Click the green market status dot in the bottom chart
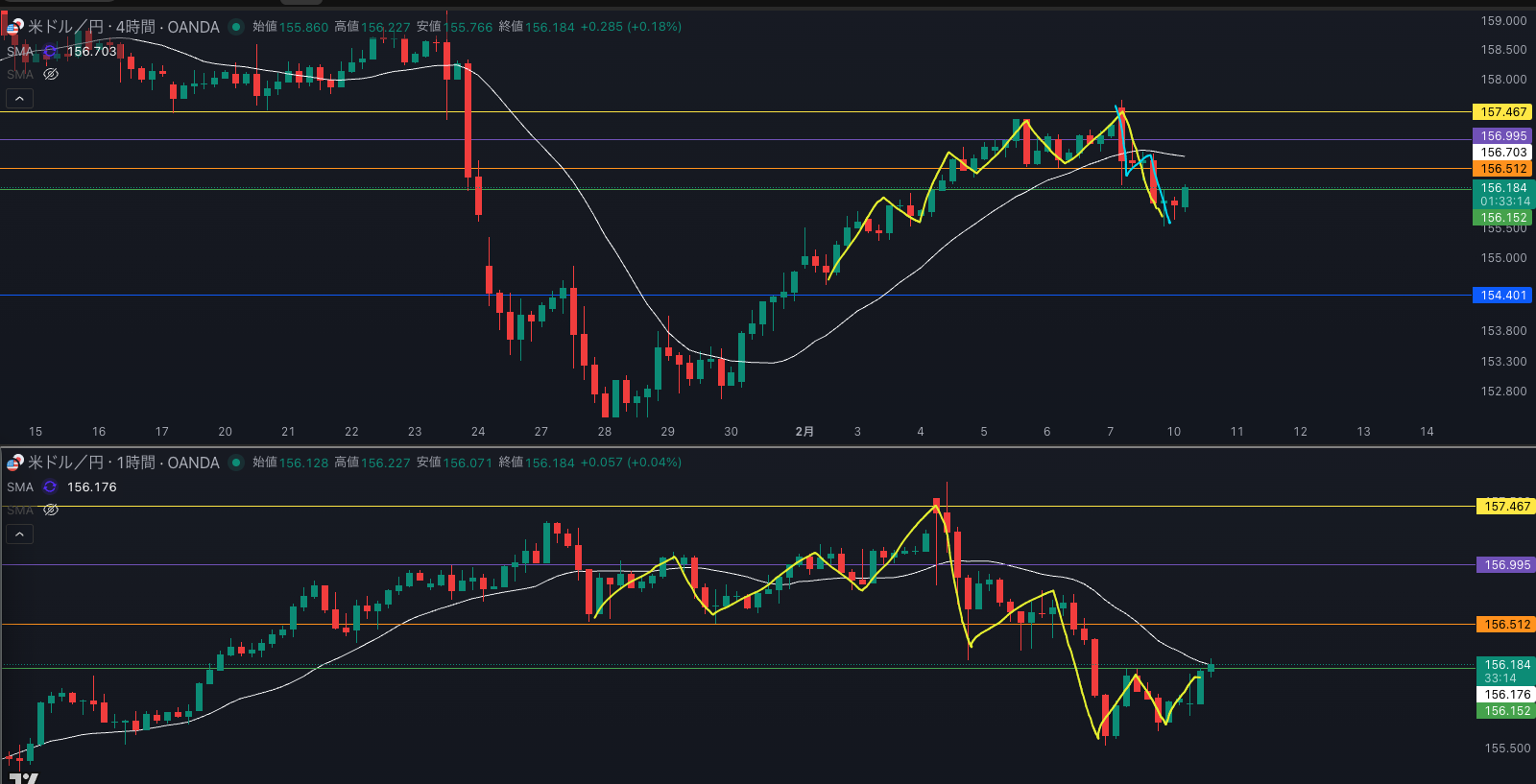The image size is (1536, 784). 236,463
